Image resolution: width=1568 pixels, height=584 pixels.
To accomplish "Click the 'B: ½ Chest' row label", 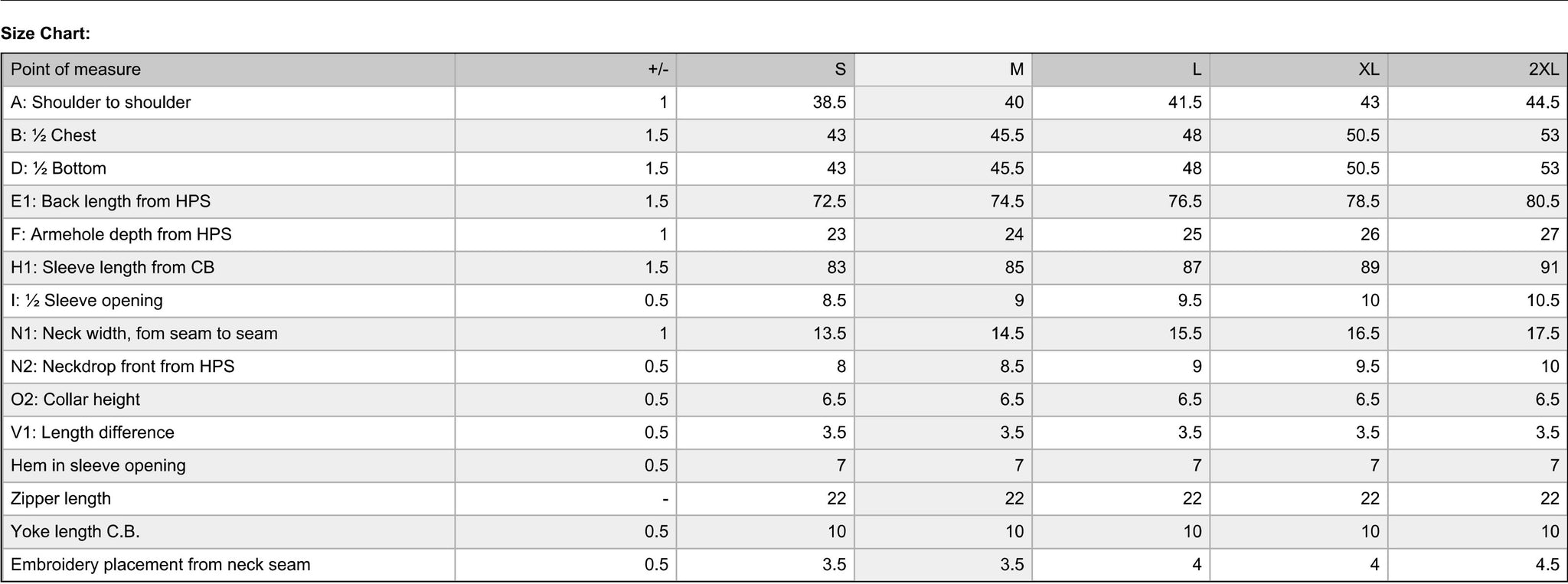I will (x=54, y=135).
